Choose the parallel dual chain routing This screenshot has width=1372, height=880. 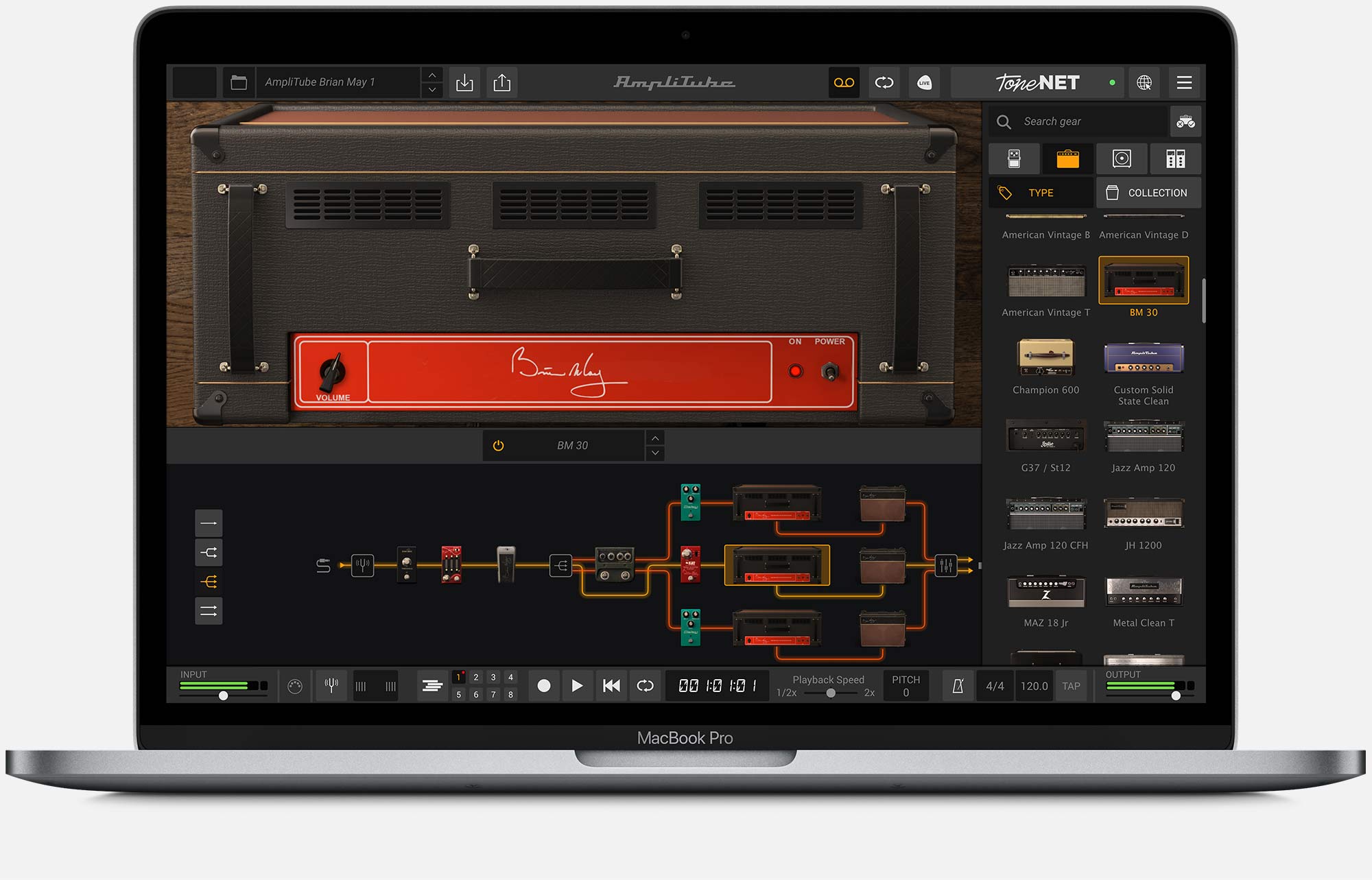(x=209, y=611)
